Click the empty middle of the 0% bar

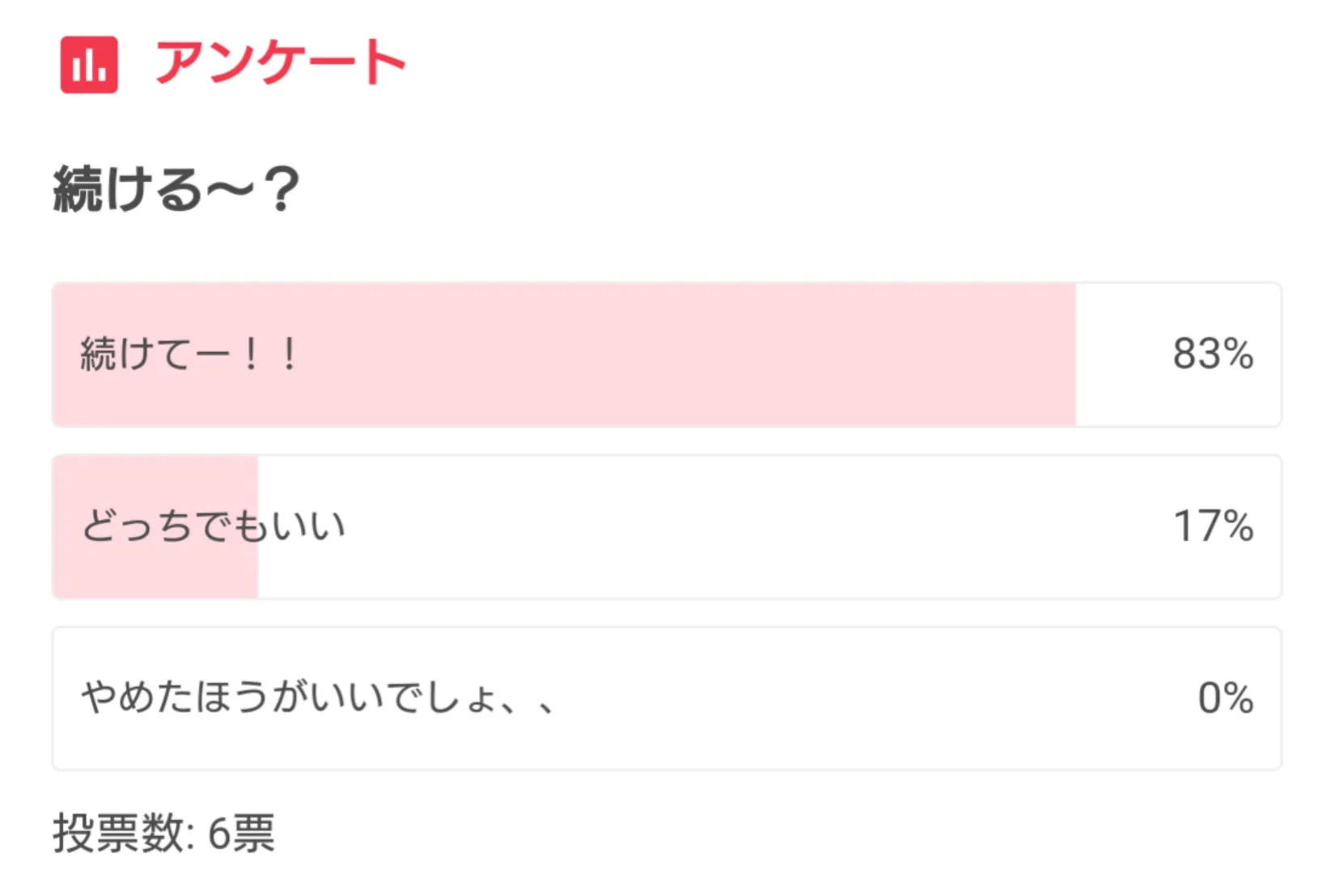pyautogui.click(x=849, y=698)
